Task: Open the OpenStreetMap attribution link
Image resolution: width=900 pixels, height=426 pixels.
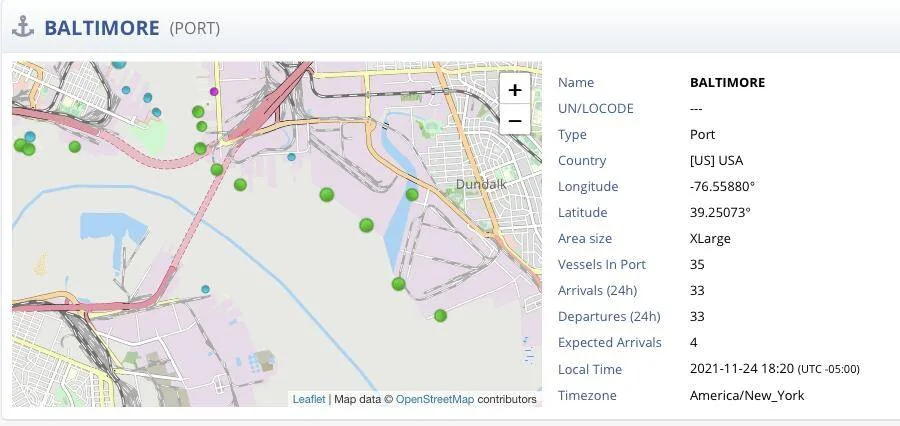Action: [435, 399]
